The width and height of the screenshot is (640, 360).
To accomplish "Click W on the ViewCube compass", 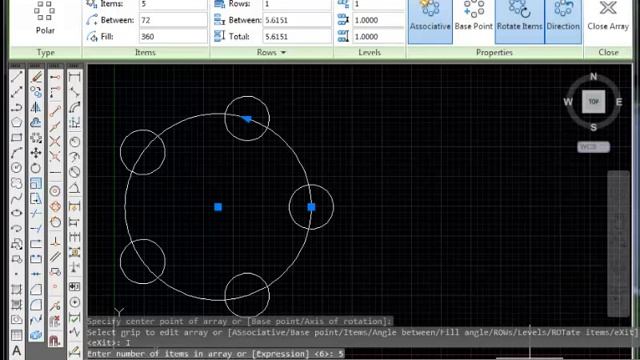I will (x=568, y=102).
